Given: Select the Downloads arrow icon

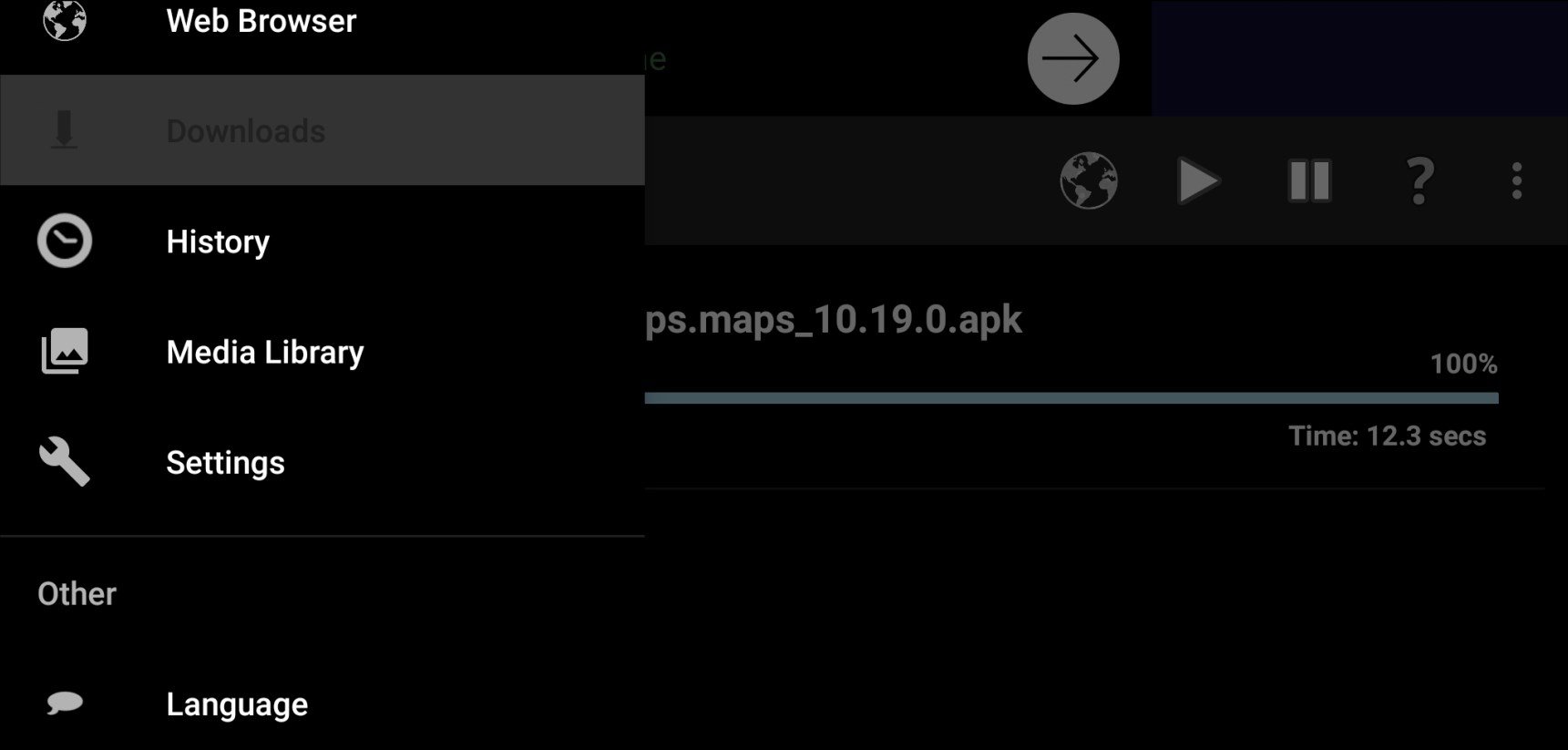Looking at the screenshot, I should click(64, 129).
